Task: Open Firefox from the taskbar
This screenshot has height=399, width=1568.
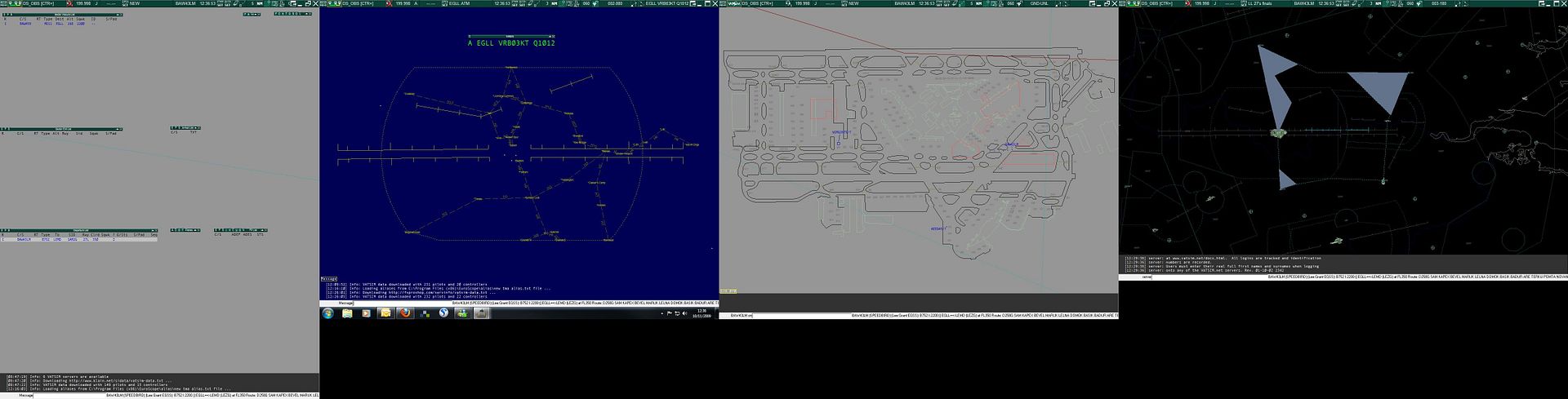Action: click(405, 313)
